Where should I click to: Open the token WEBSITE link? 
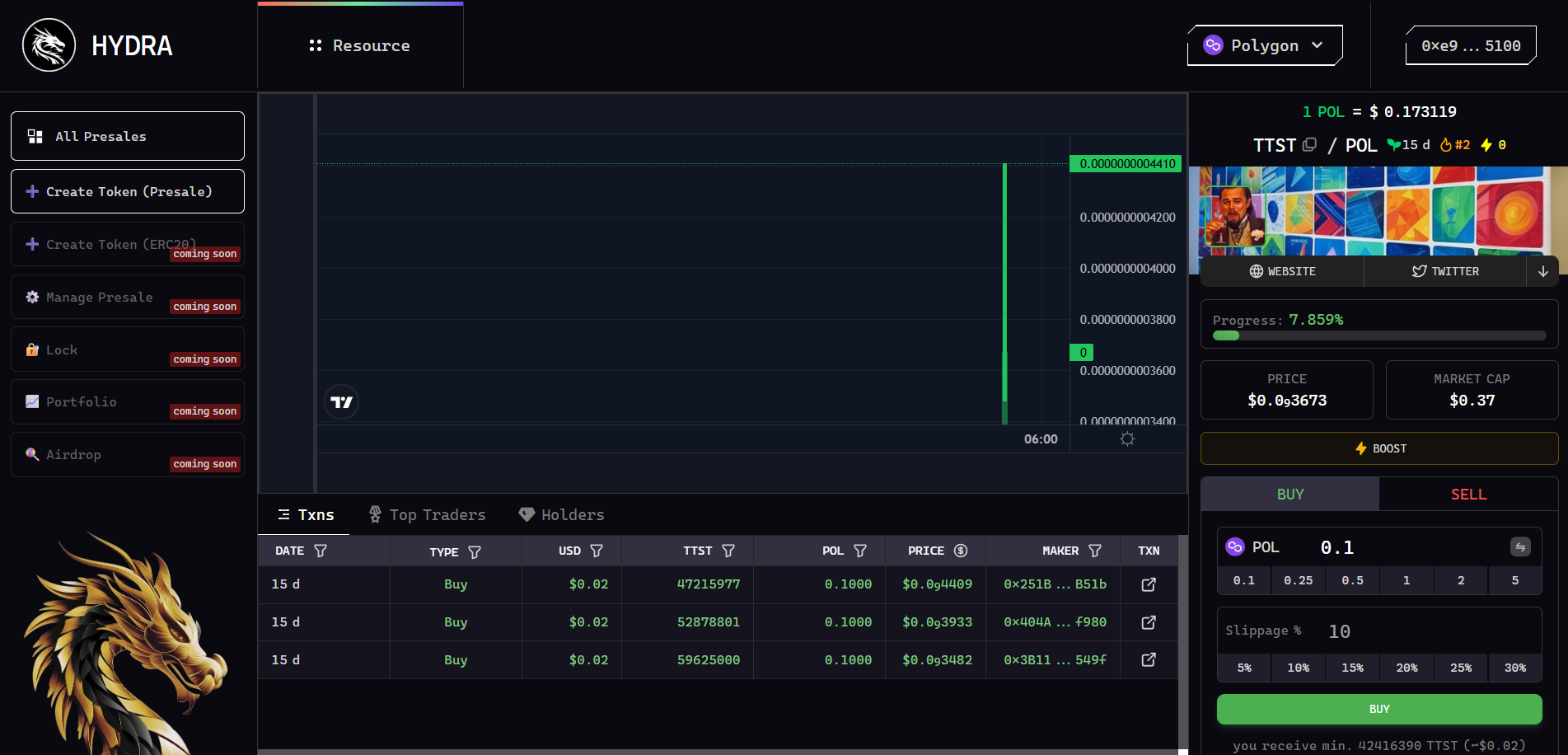pos(1282,271)
